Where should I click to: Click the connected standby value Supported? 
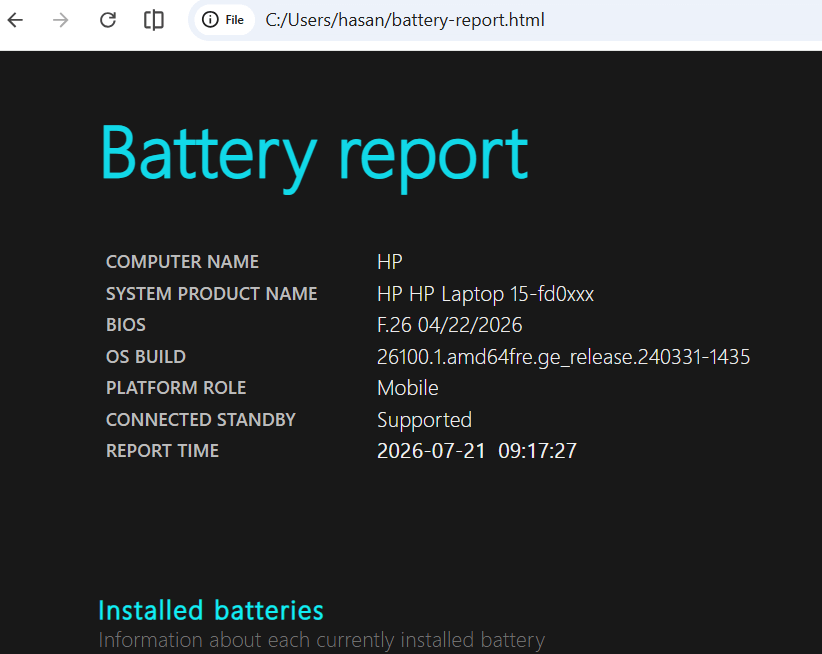click(424, 420)
